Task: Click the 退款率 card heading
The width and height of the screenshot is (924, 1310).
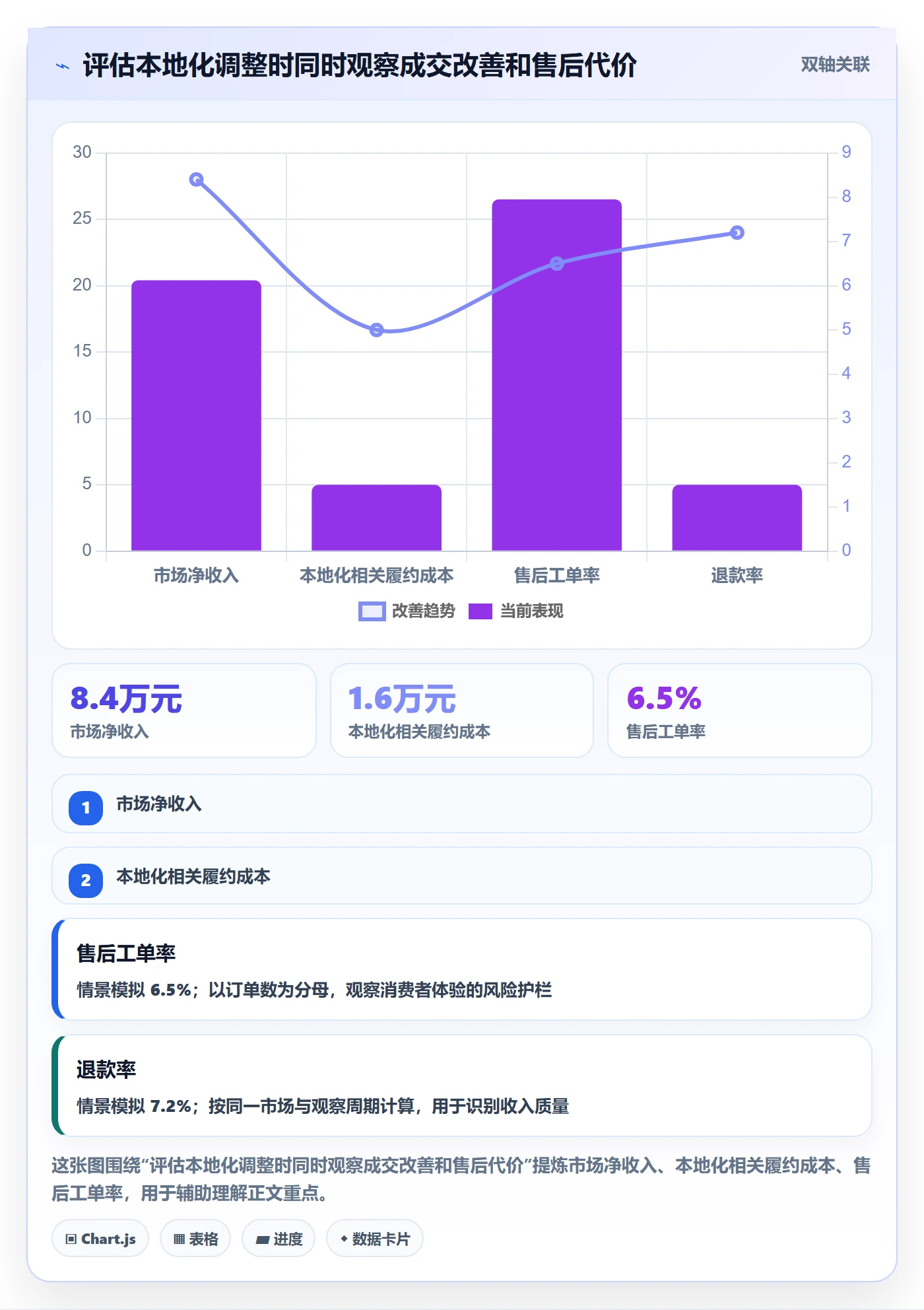Action: tap(106, 1070)
